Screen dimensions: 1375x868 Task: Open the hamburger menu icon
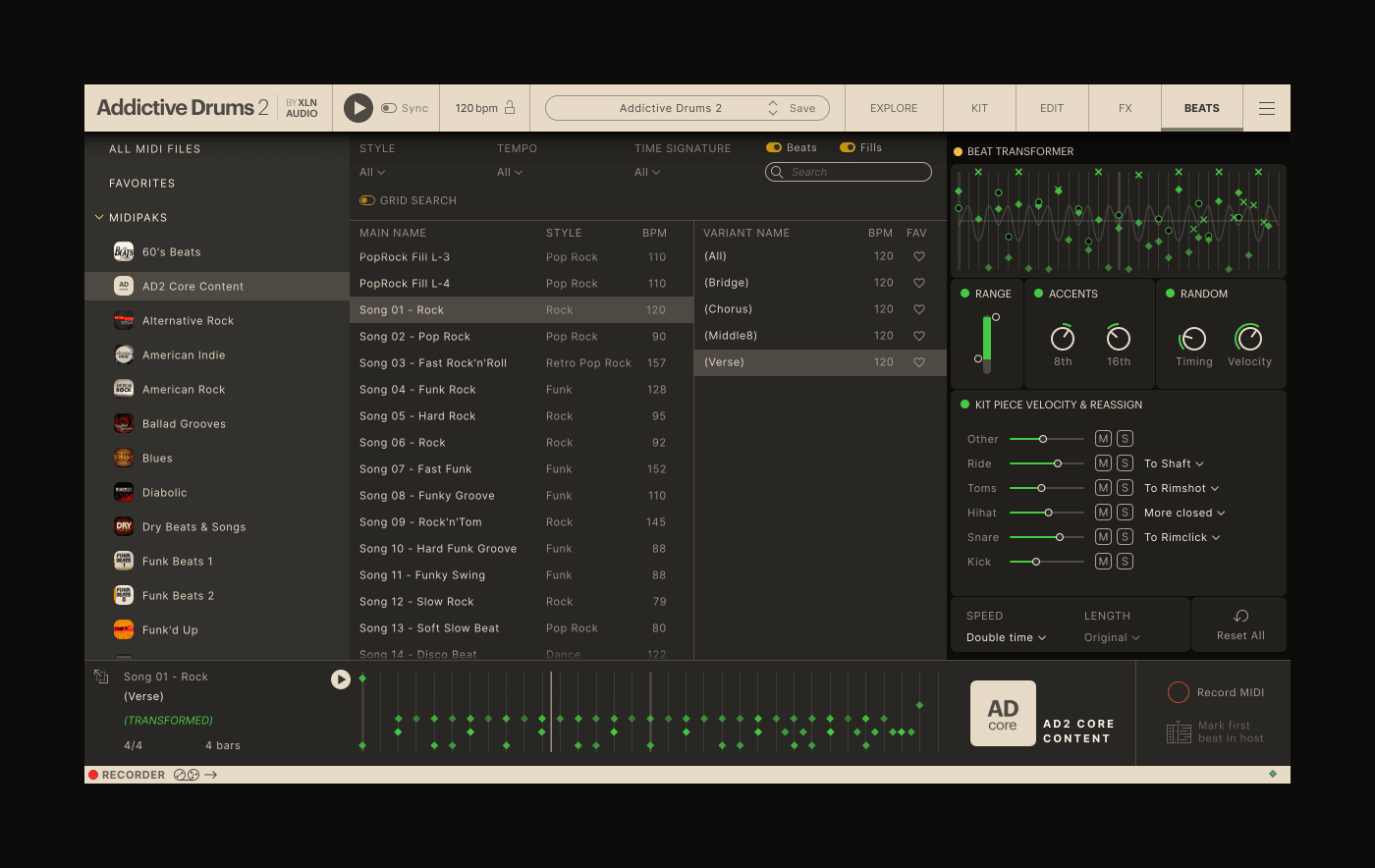1267,108
